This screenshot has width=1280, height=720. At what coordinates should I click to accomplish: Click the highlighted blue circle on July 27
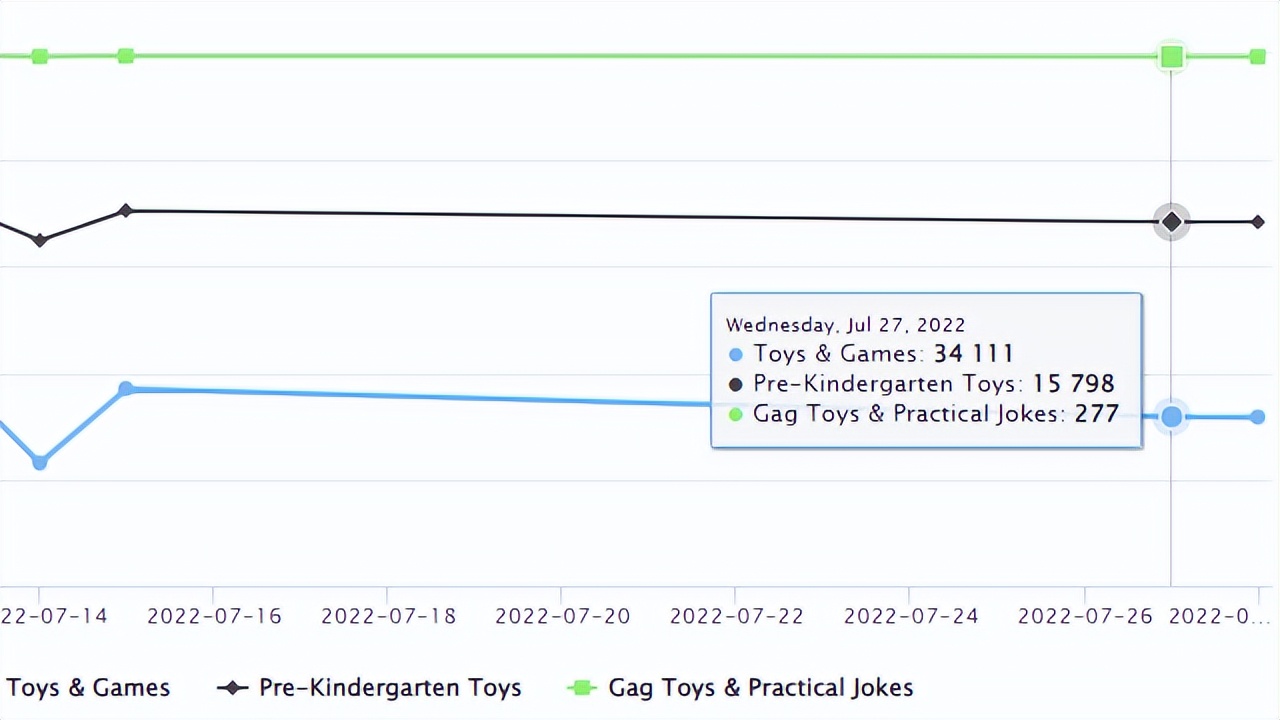pos(1171,417)
